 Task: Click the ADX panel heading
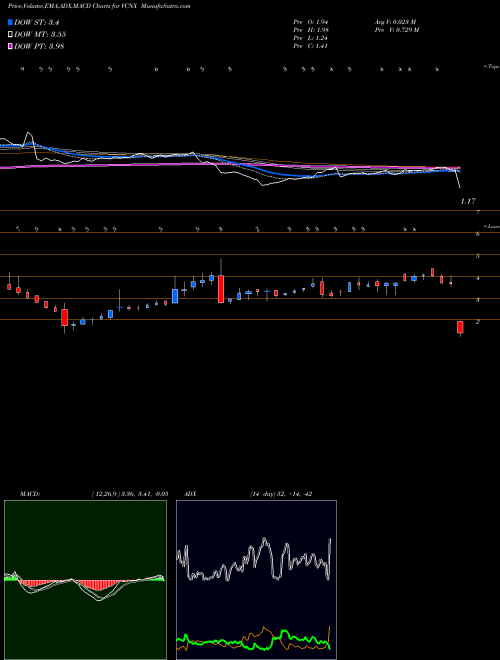pos(190,494)
